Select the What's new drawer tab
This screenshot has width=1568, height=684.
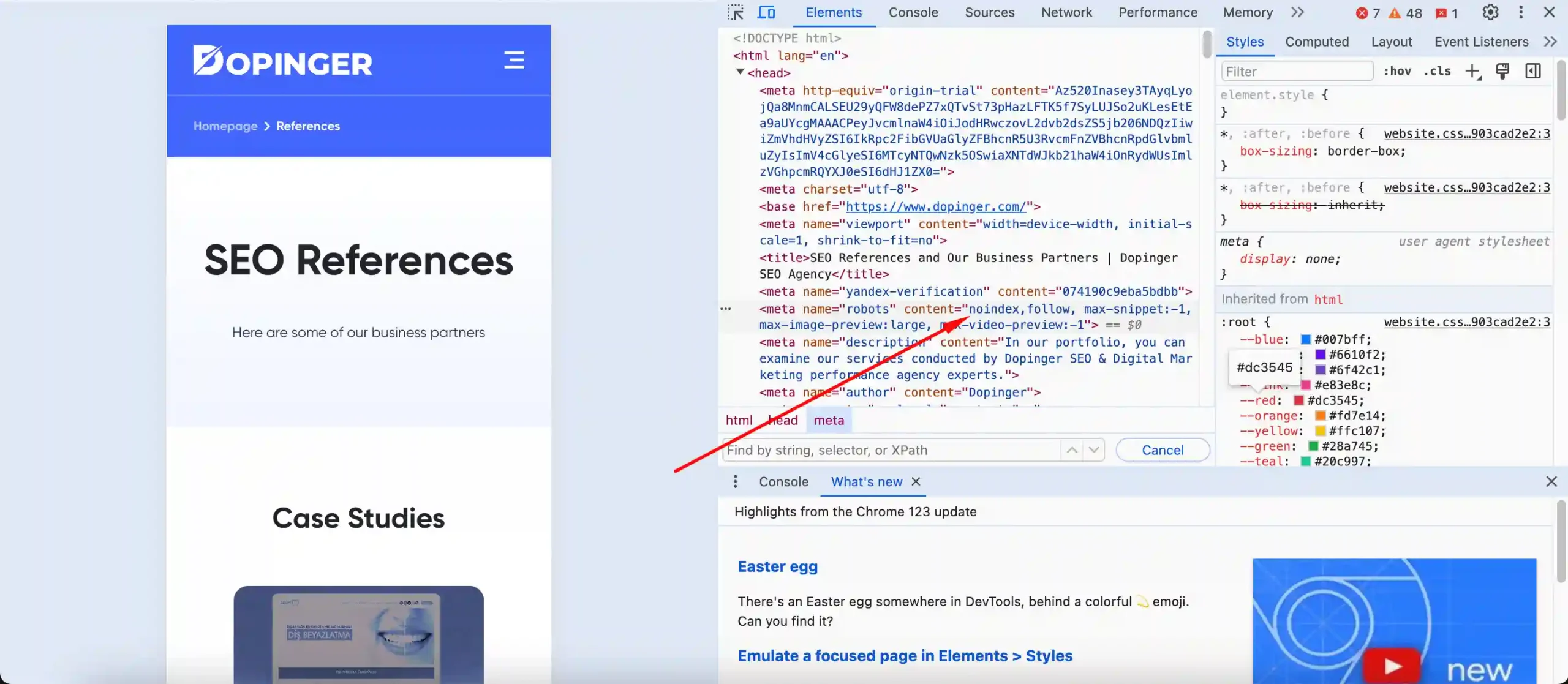click(x=866, y=481)
